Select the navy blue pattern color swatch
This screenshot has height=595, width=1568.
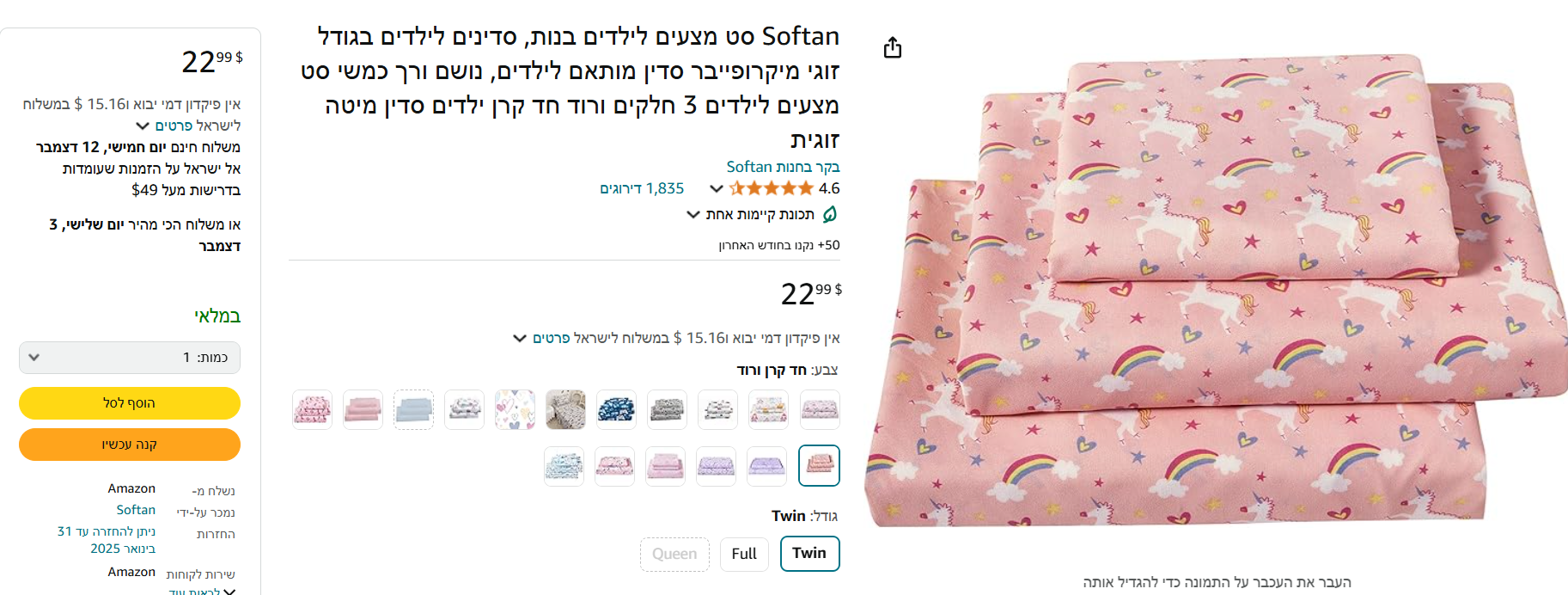(x=616, y=409)
